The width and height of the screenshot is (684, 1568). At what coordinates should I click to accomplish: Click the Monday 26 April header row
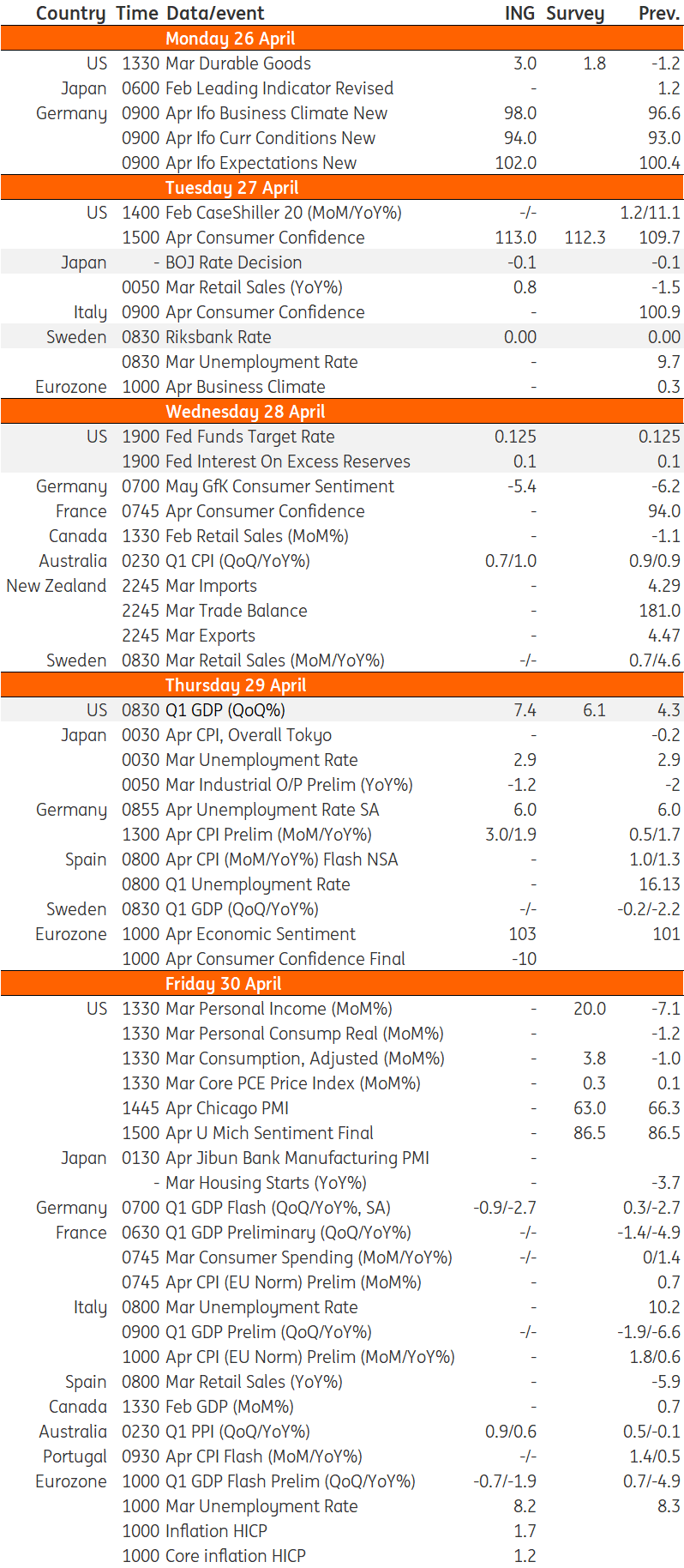pyautogui.click(x=342, y=39)
